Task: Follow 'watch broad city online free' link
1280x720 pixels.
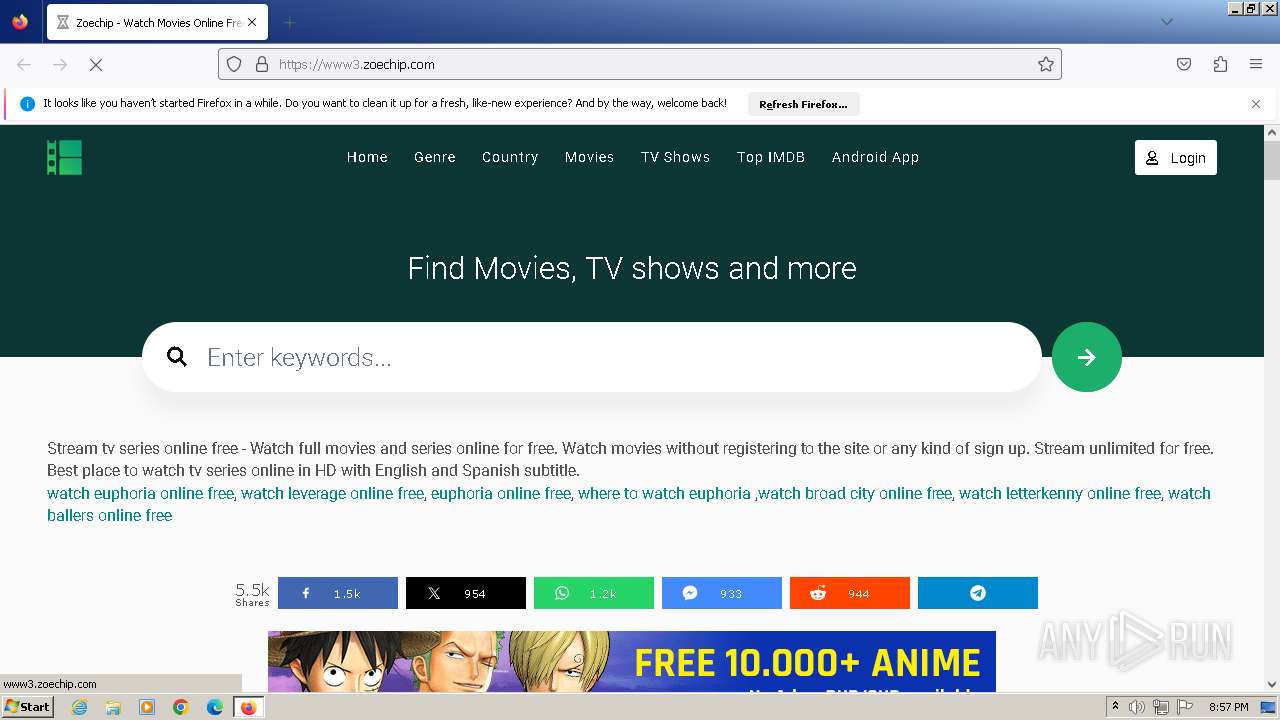Action: click(x=855, y=493)
